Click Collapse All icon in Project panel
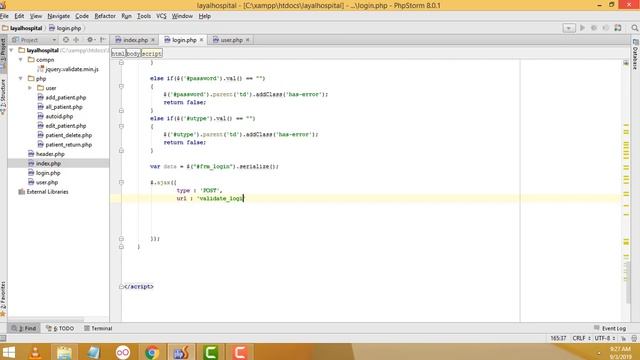640x360 pixels. [x=76, y=40]
